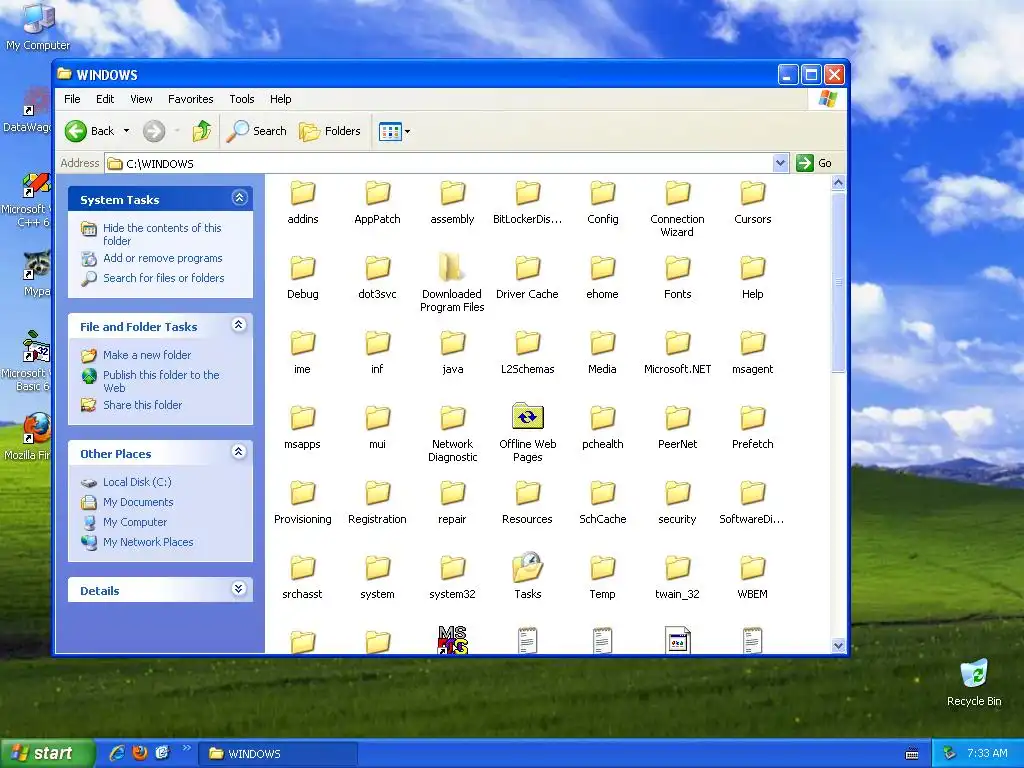Collapse the Other Places panel
This screenshot has width=1024, height=768.
239,451
